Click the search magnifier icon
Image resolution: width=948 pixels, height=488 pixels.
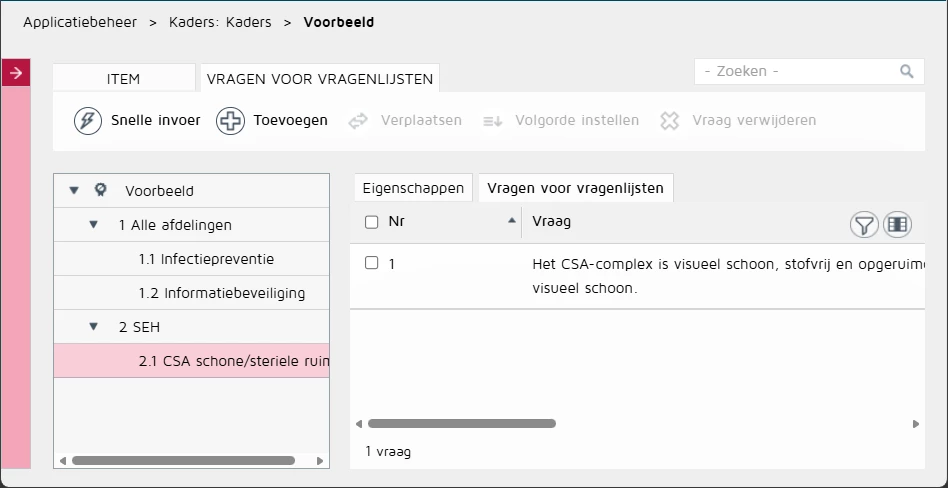[x=906, y=71]
